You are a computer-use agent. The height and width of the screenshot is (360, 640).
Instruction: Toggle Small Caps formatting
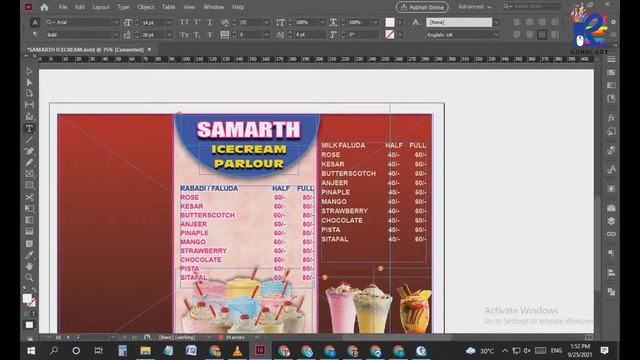(184, 35)
